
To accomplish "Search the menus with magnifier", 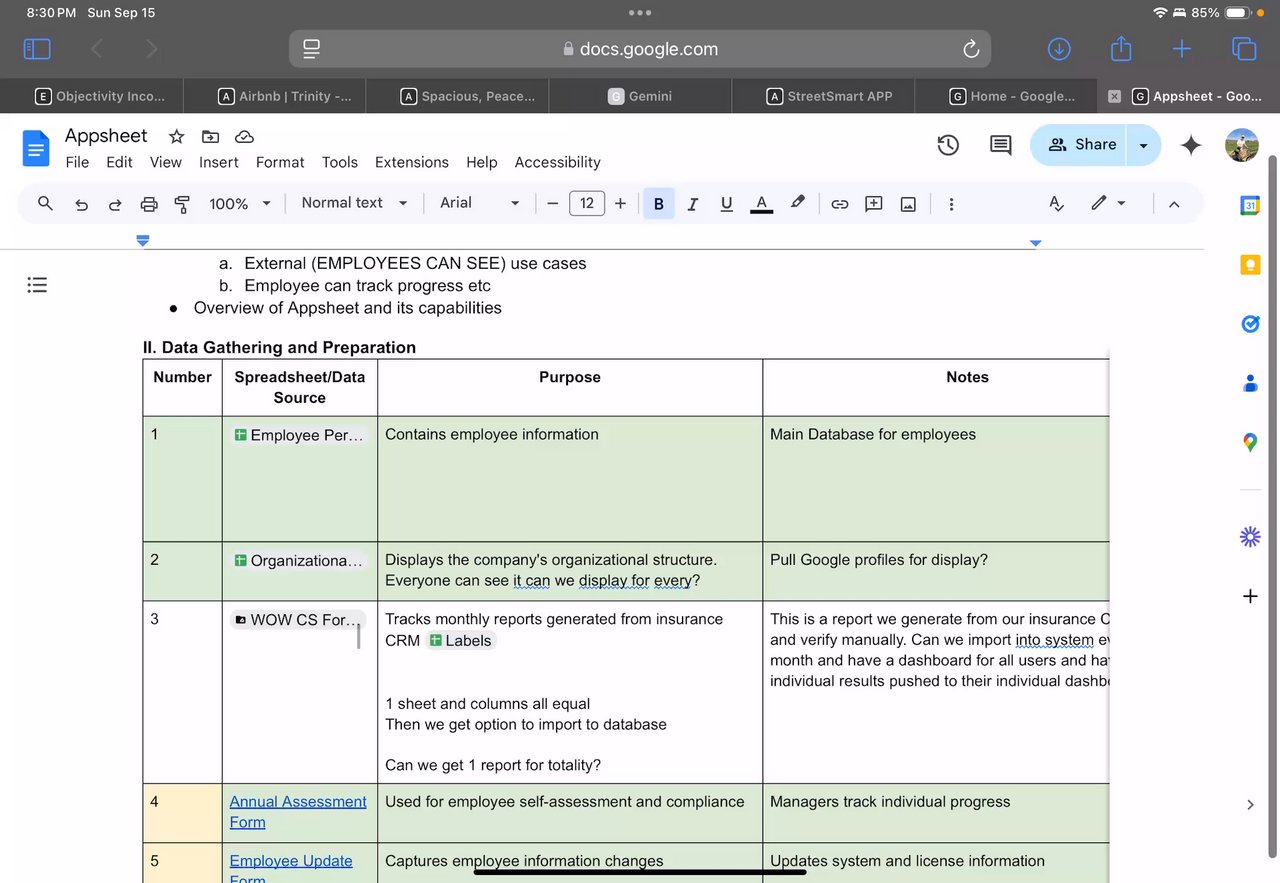I will coord(45,203).
